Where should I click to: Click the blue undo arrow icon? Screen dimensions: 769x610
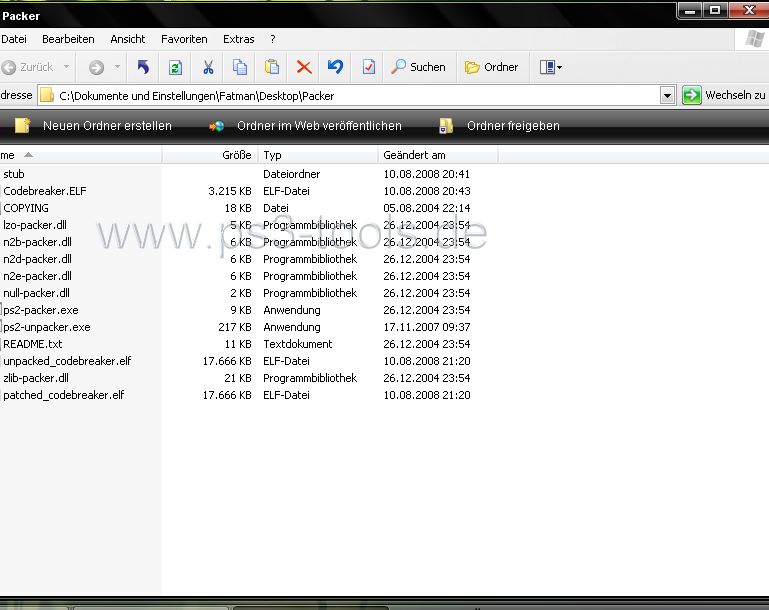coord(335,67)
